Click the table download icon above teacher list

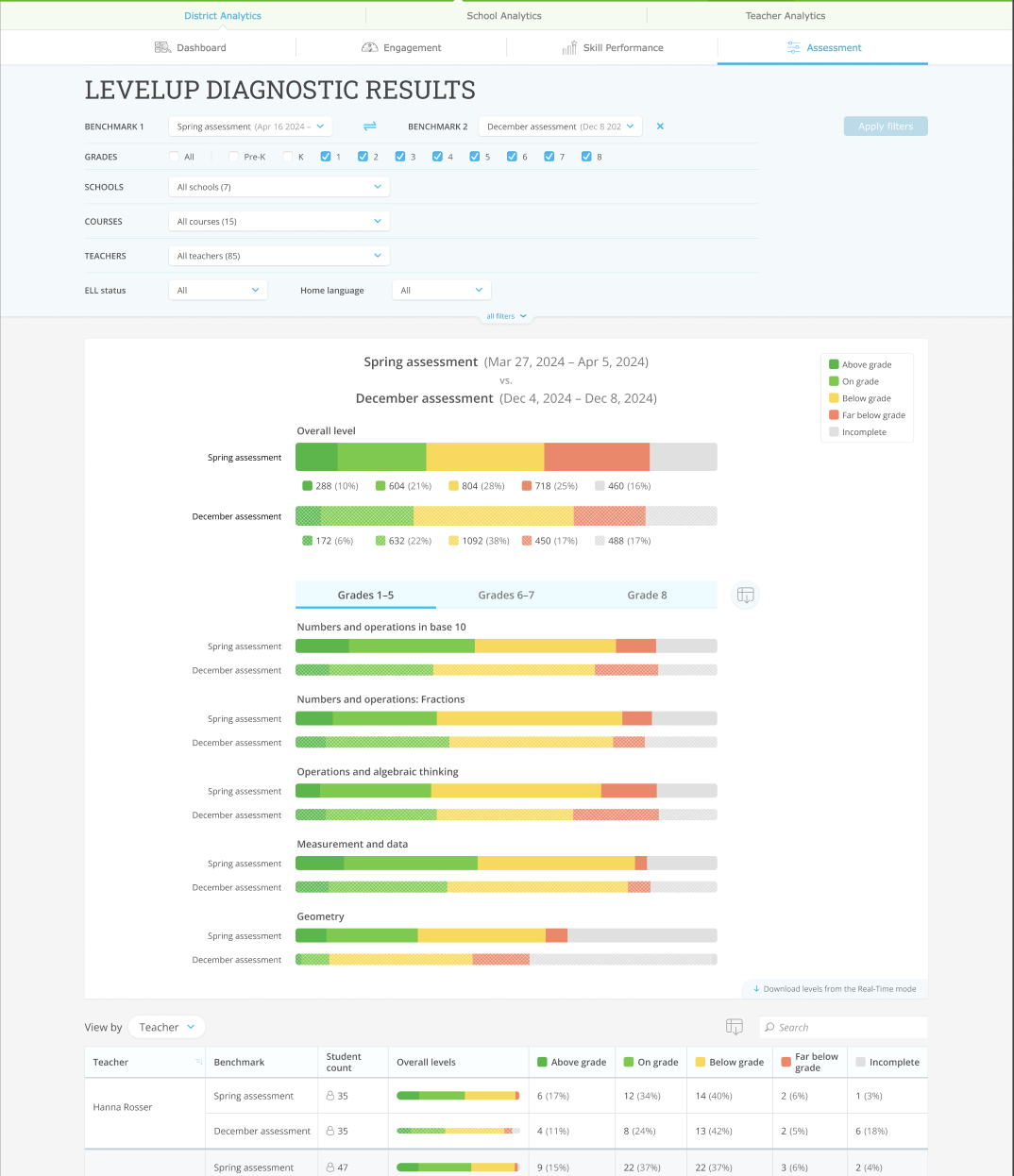[735, 1027]
